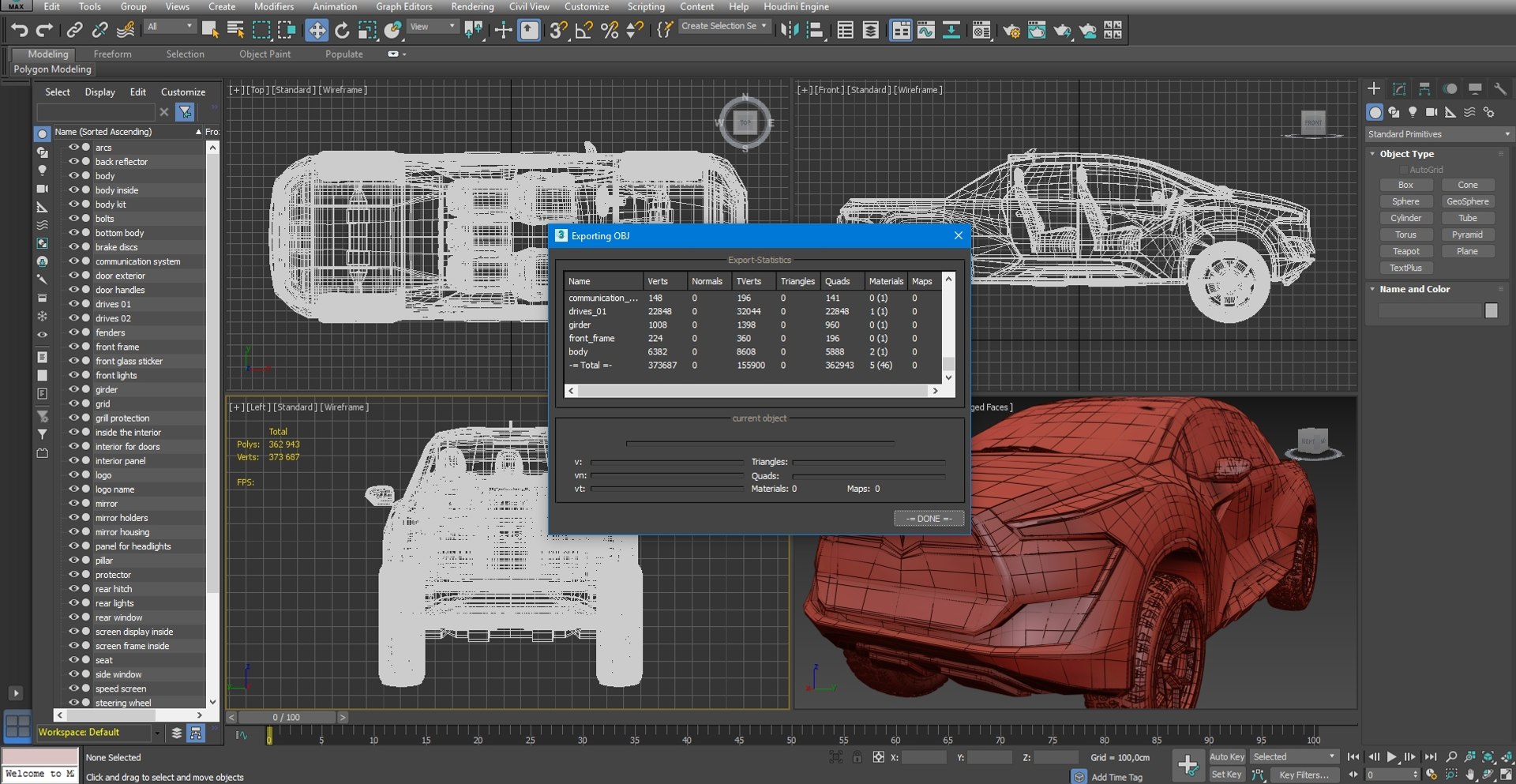Image resolution: width=1516 pixels, height=784 pixels.
Task: Hide the 'rear window' object eye icon
Action: pyautogui.click(x=73, y=617)
